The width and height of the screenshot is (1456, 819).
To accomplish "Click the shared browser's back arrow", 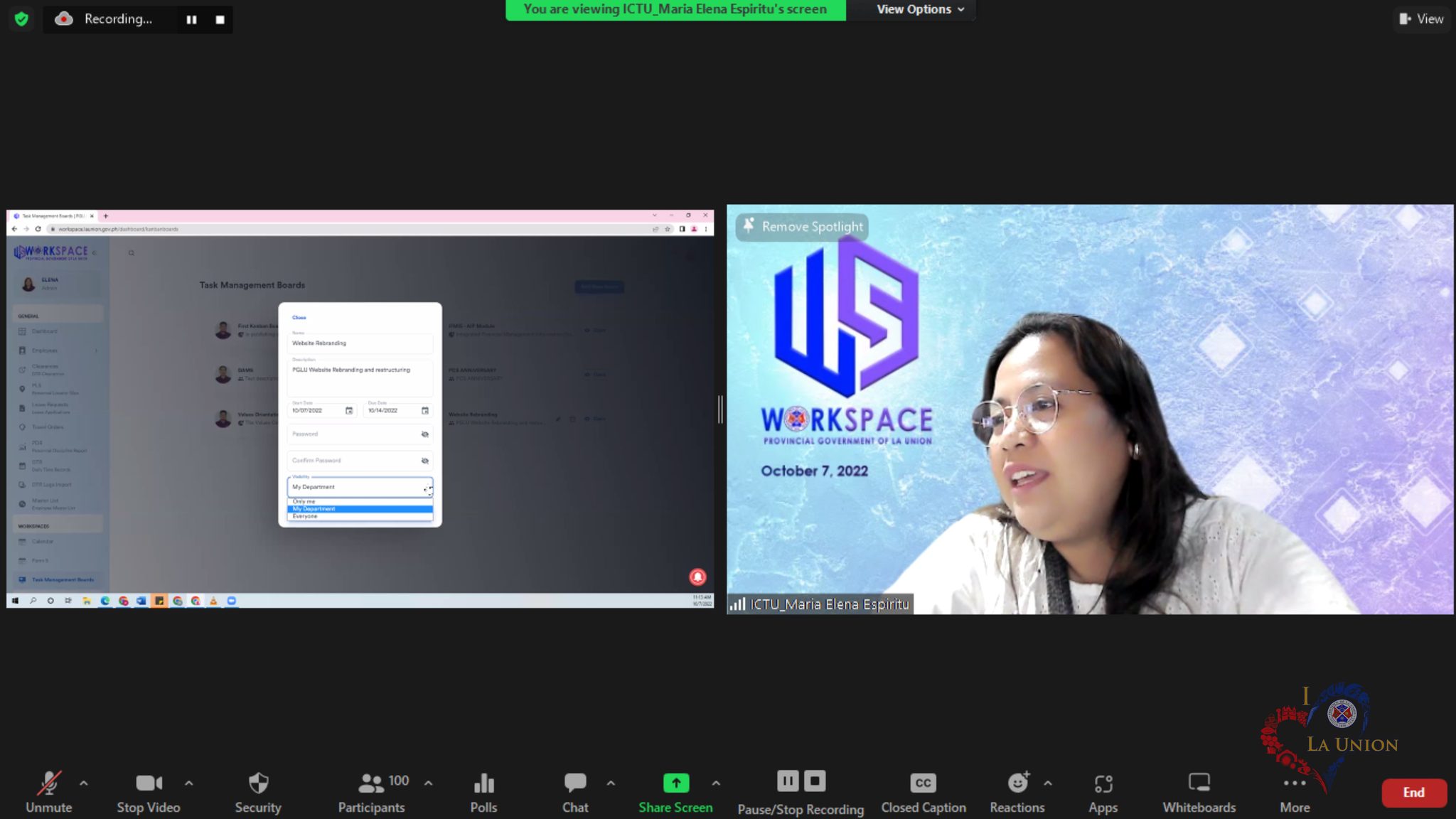I will [x=15, y=229].
